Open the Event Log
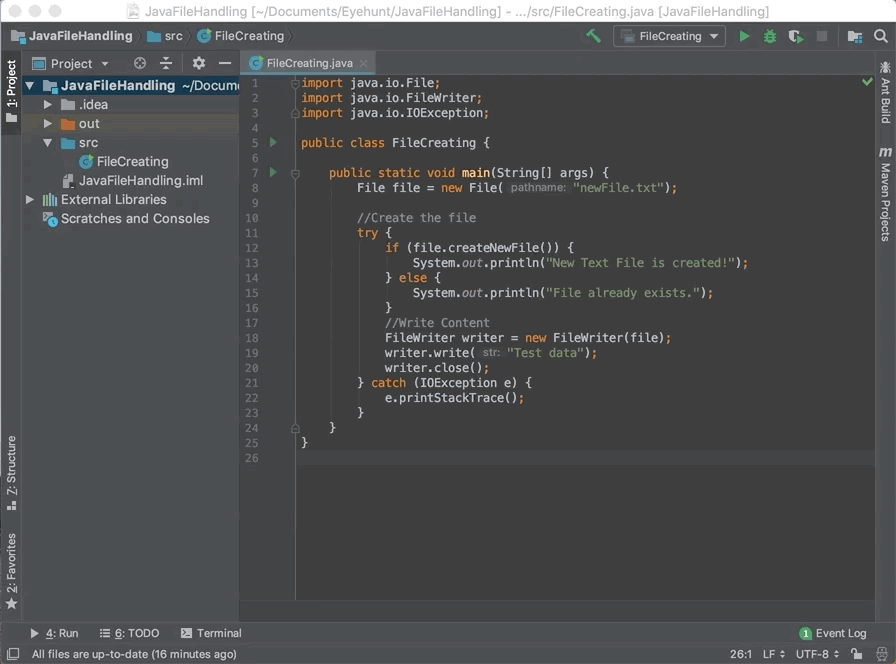 coord(833,633)
